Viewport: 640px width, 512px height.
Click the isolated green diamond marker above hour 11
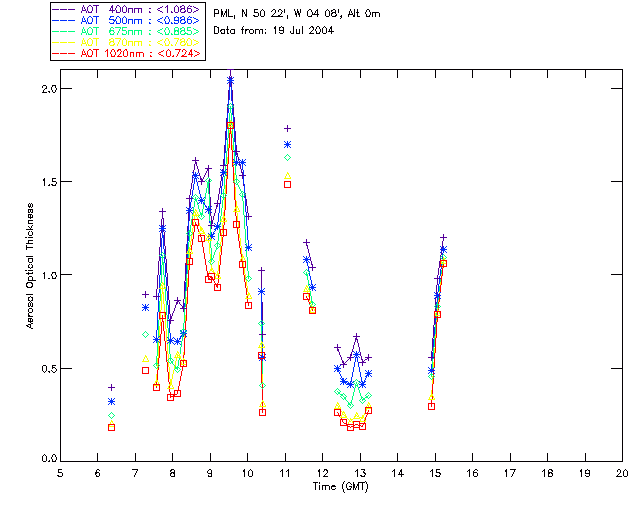click(x=287, y=158)
